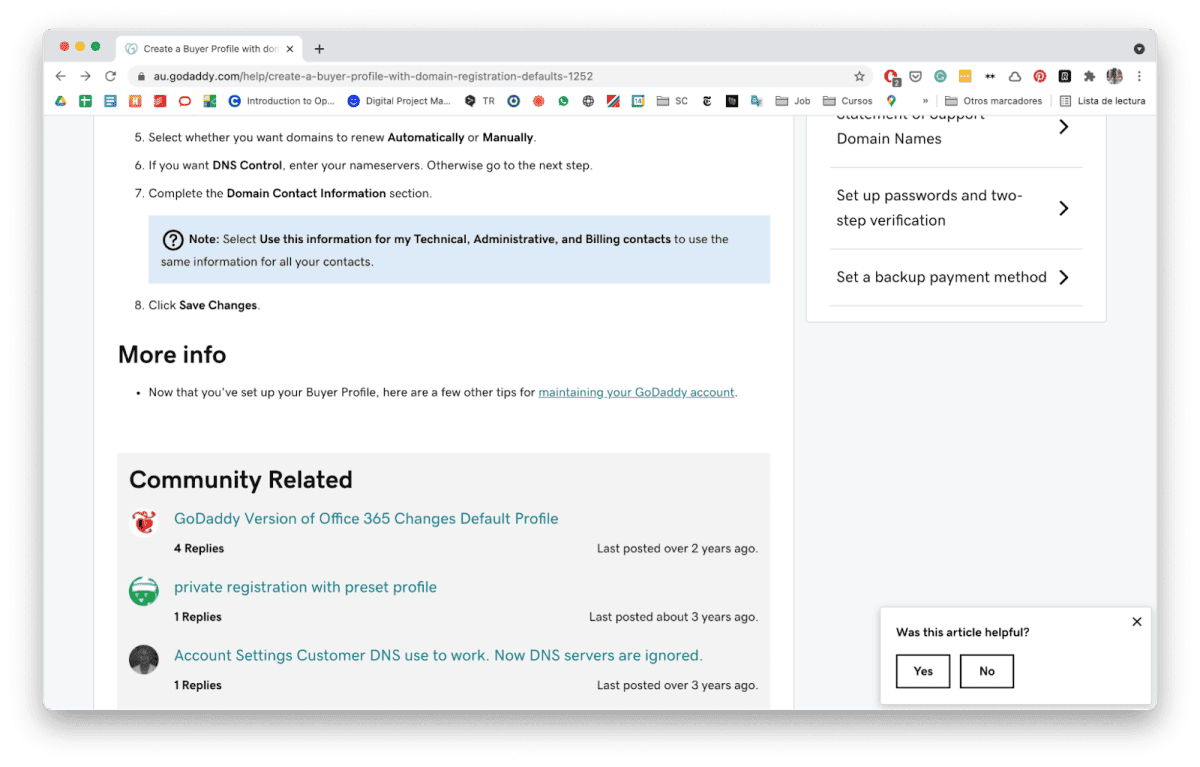
Task: Follow 'maintaining your GoDaddy account' link
Action: (636, 392)
